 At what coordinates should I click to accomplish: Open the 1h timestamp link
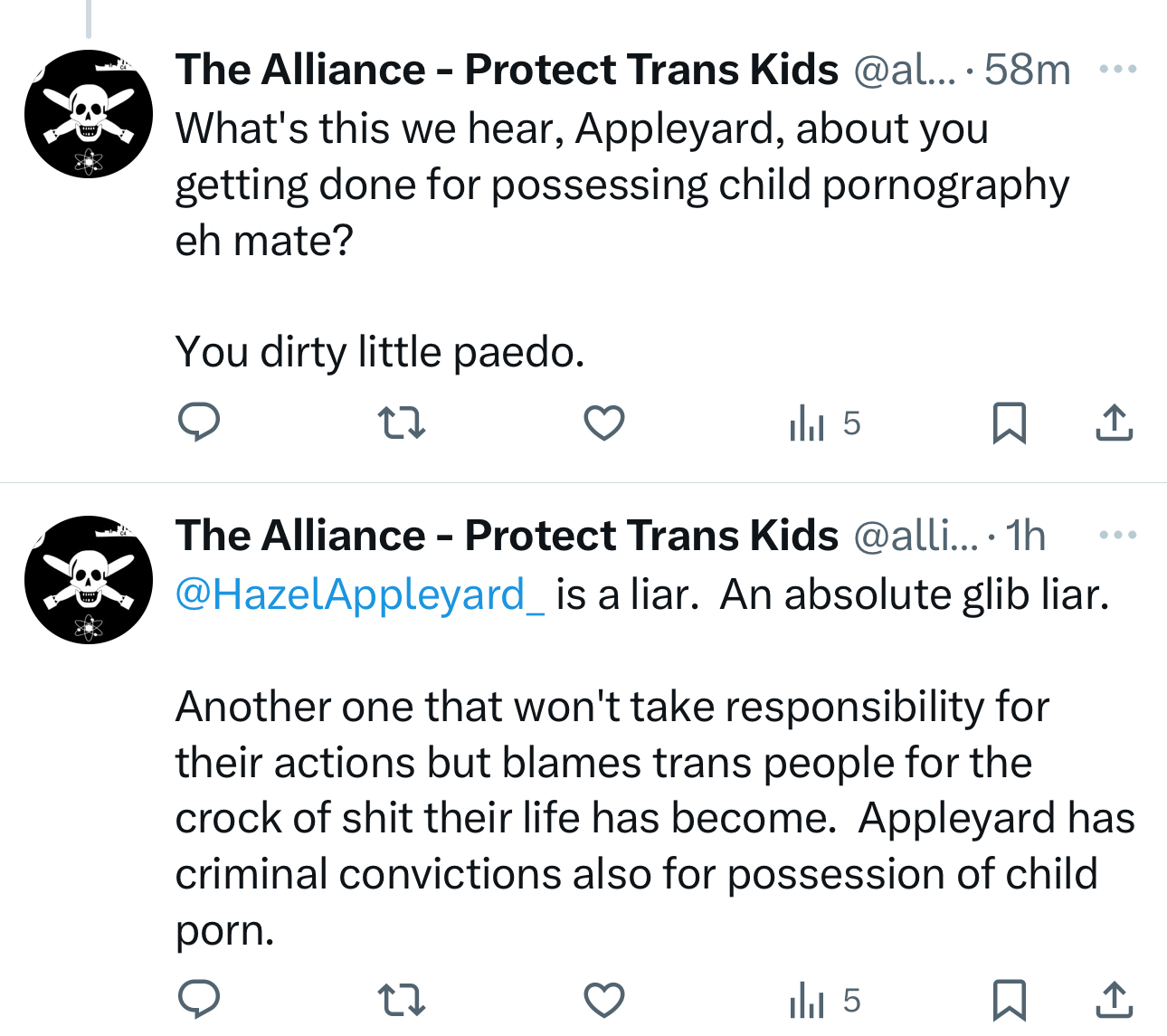1026,536
